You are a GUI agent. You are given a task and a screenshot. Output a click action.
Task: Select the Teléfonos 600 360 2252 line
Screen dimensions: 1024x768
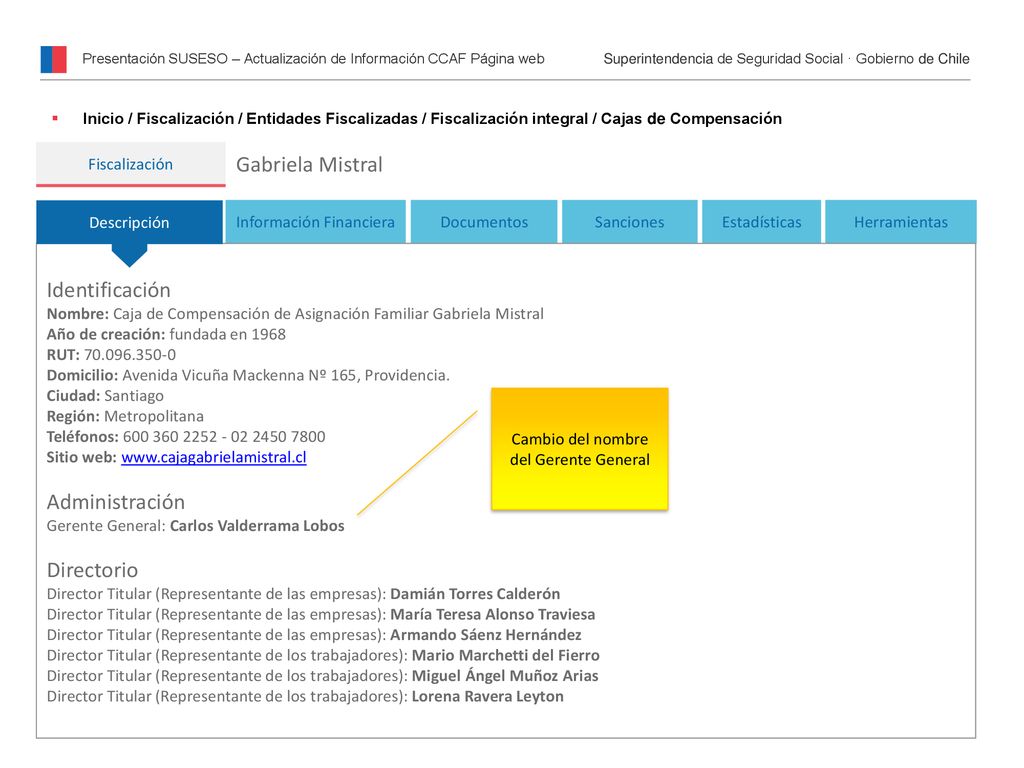[185, 437]
